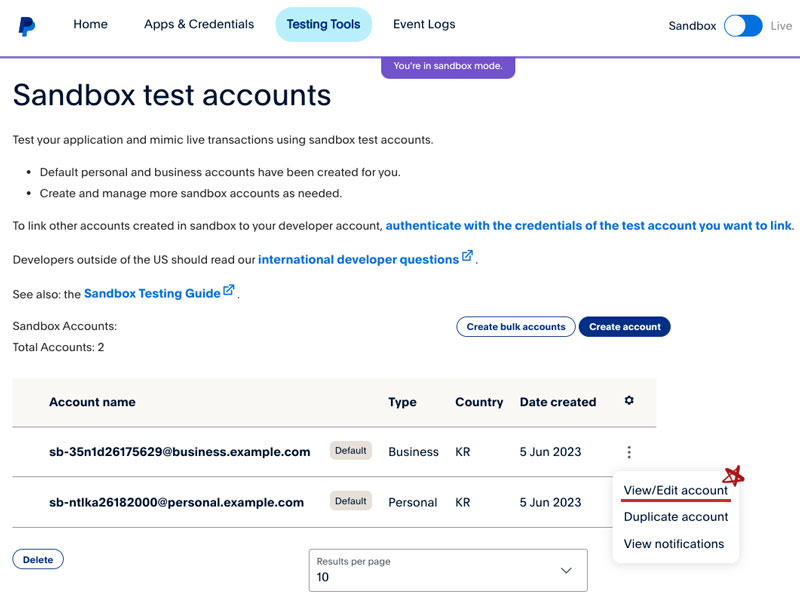Click the Default badge on the personal account

(351, 501)
